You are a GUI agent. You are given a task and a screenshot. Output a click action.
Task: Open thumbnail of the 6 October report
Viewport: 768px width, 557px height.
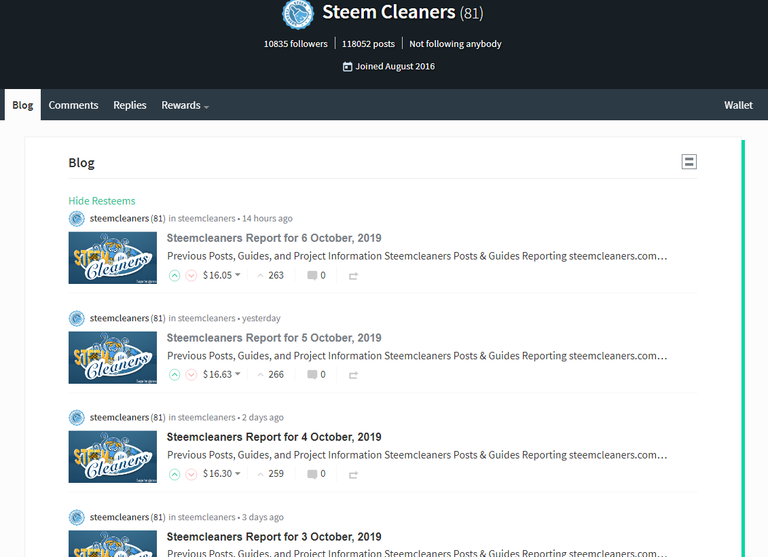[113, 258]
